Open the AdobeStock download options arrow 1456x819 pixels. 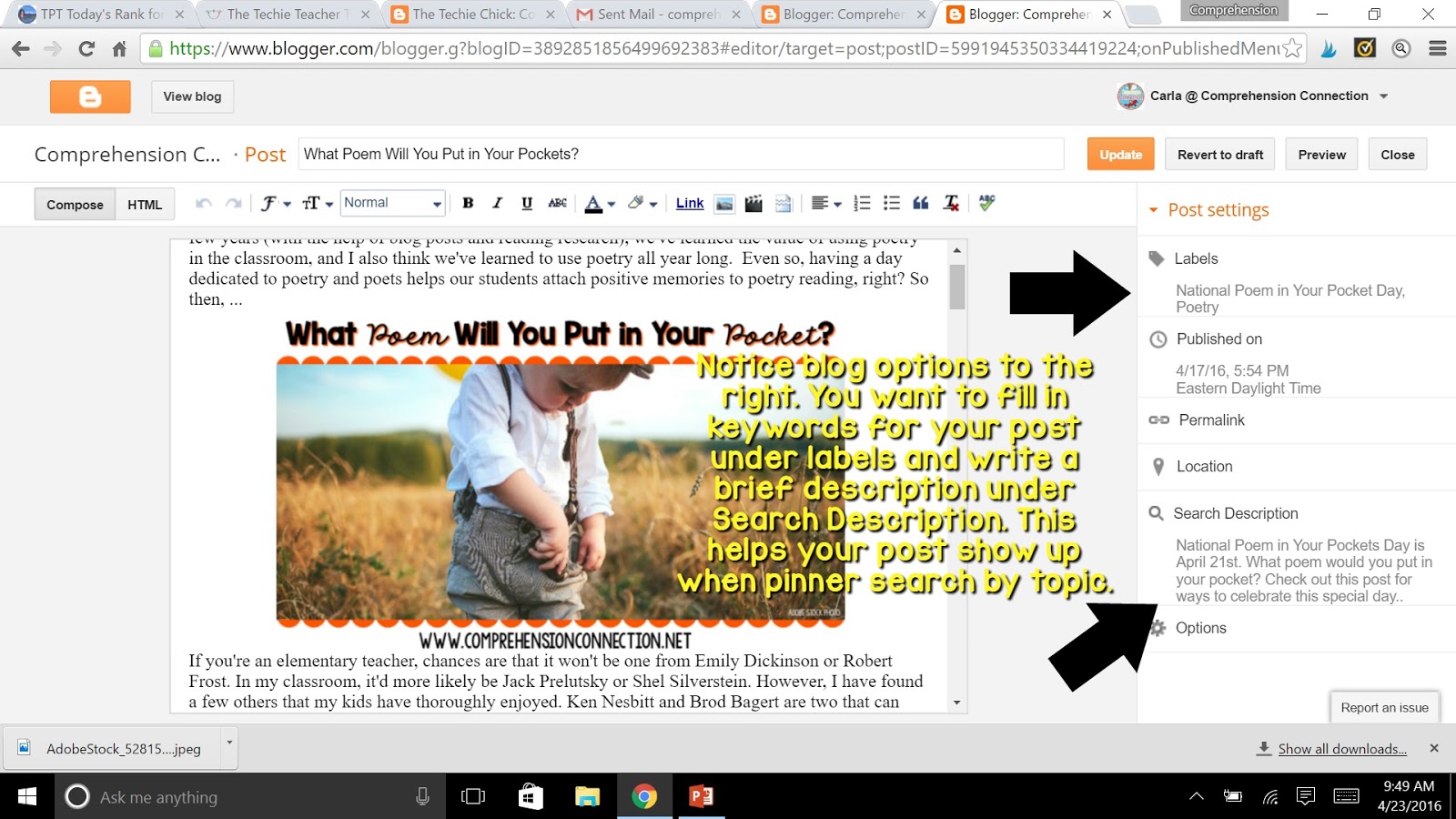tap(229, 742)
